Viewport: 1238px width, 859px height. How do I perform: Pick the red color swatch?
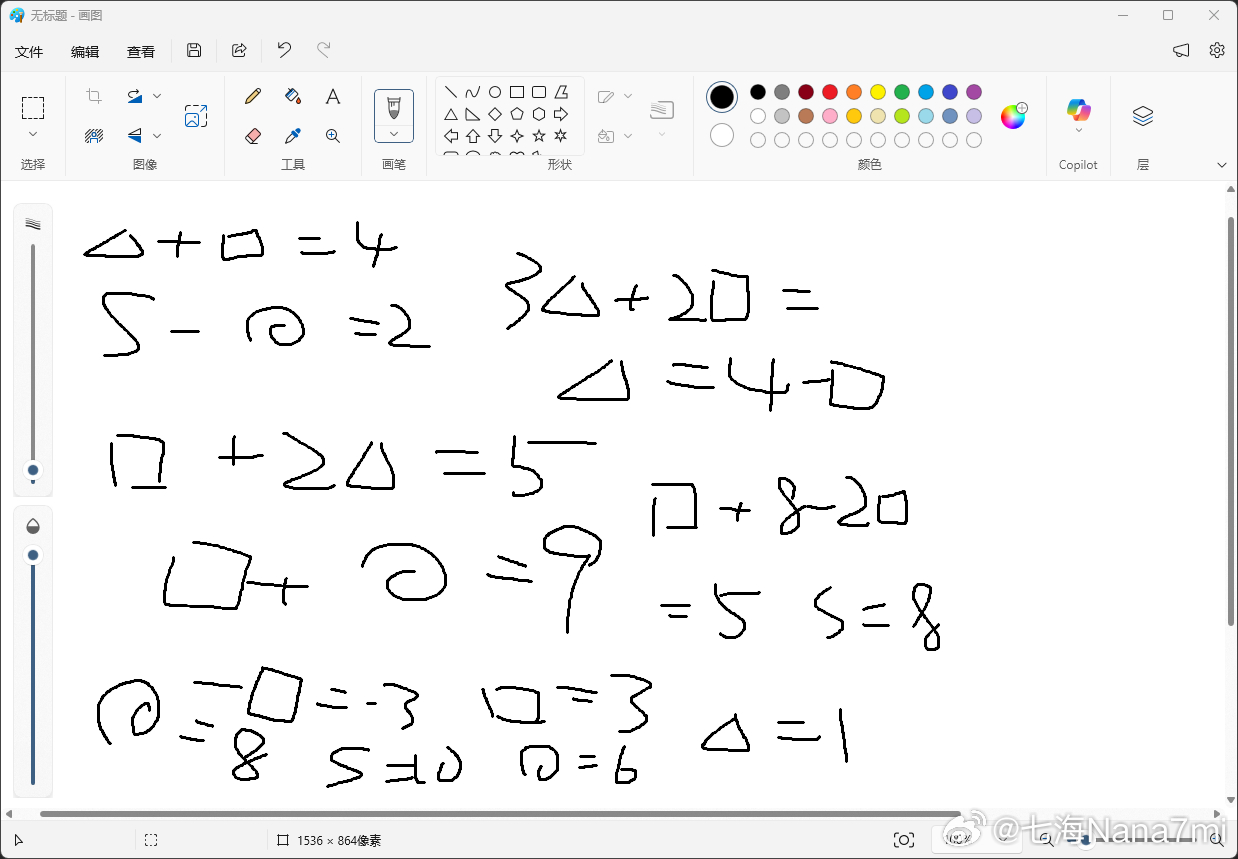[830, 92]
